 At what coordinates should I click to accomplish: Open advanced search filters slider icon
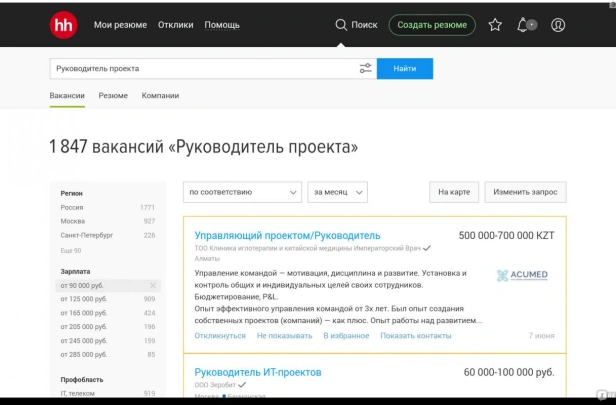365,68
